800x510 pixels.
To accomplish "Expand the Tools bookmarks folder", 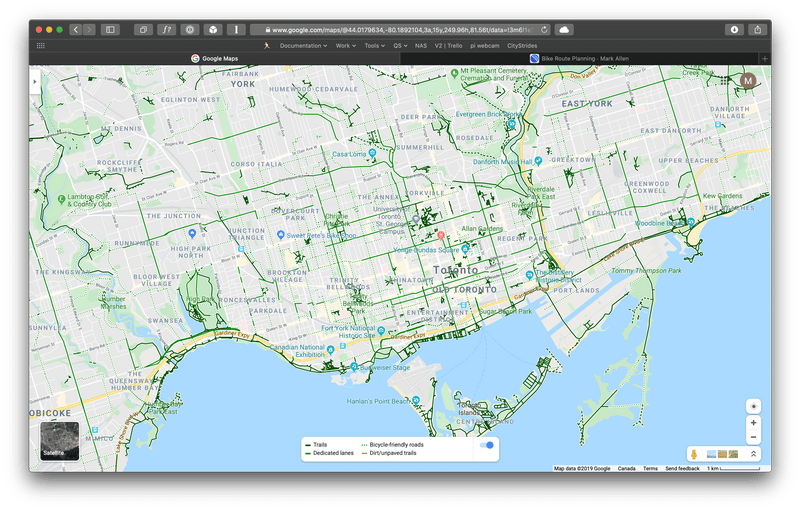I will click(374, 45).
